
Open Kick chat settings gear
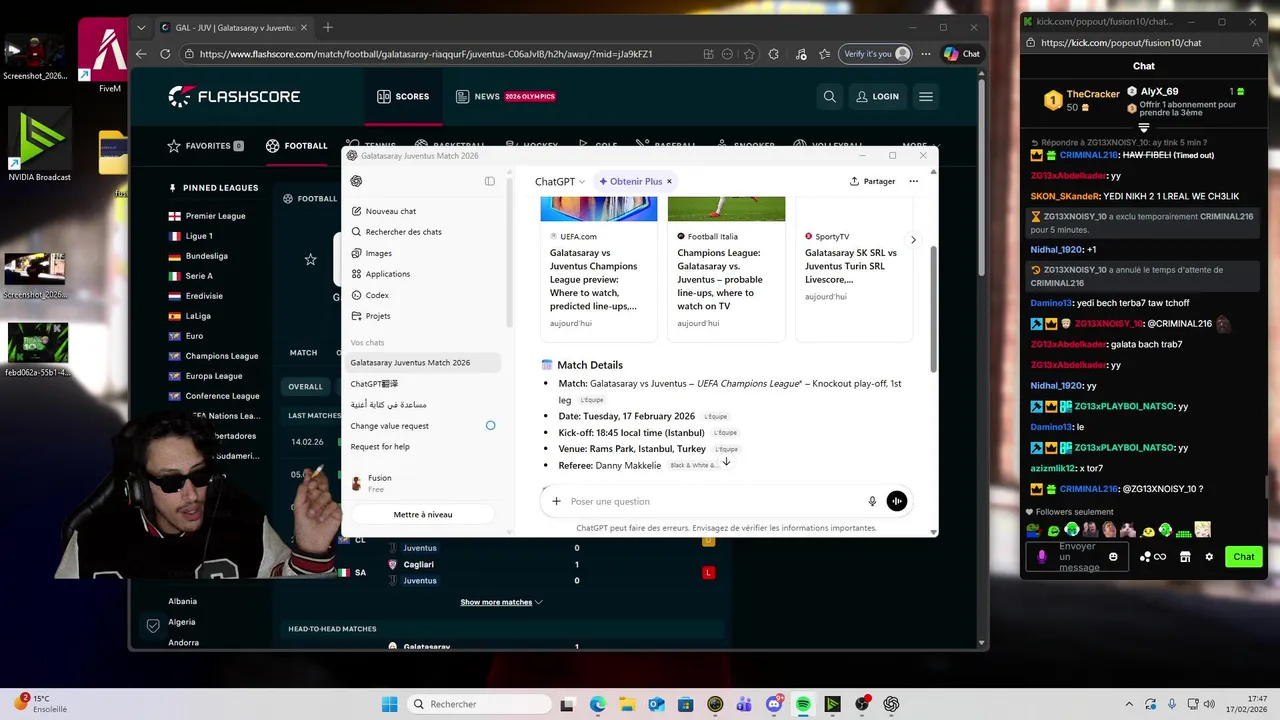point(1209,557)
